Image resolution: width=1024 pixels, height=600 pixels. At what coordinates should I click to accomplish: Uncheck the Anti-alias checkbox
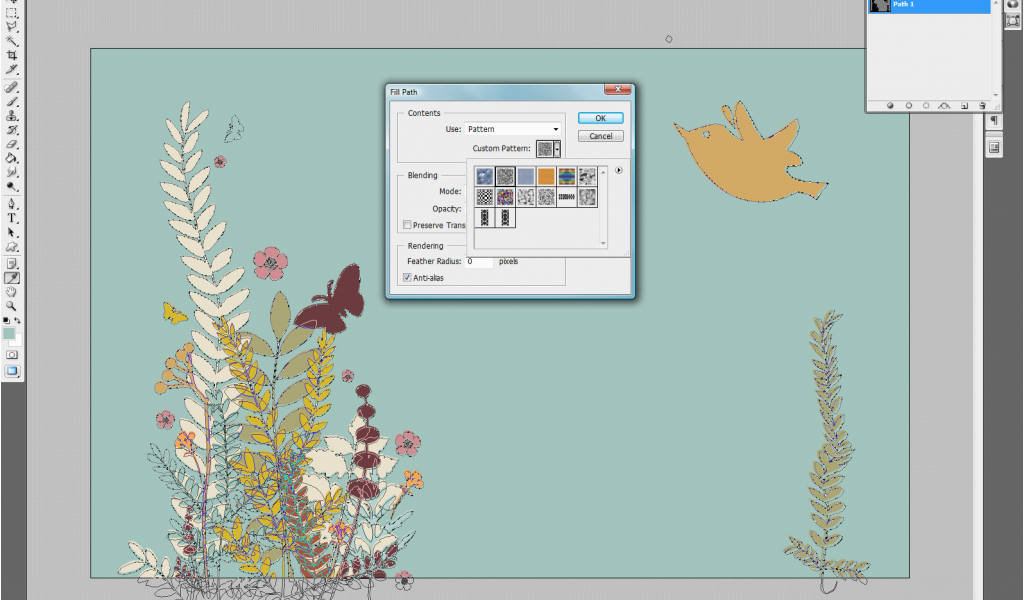pos(407,277)
